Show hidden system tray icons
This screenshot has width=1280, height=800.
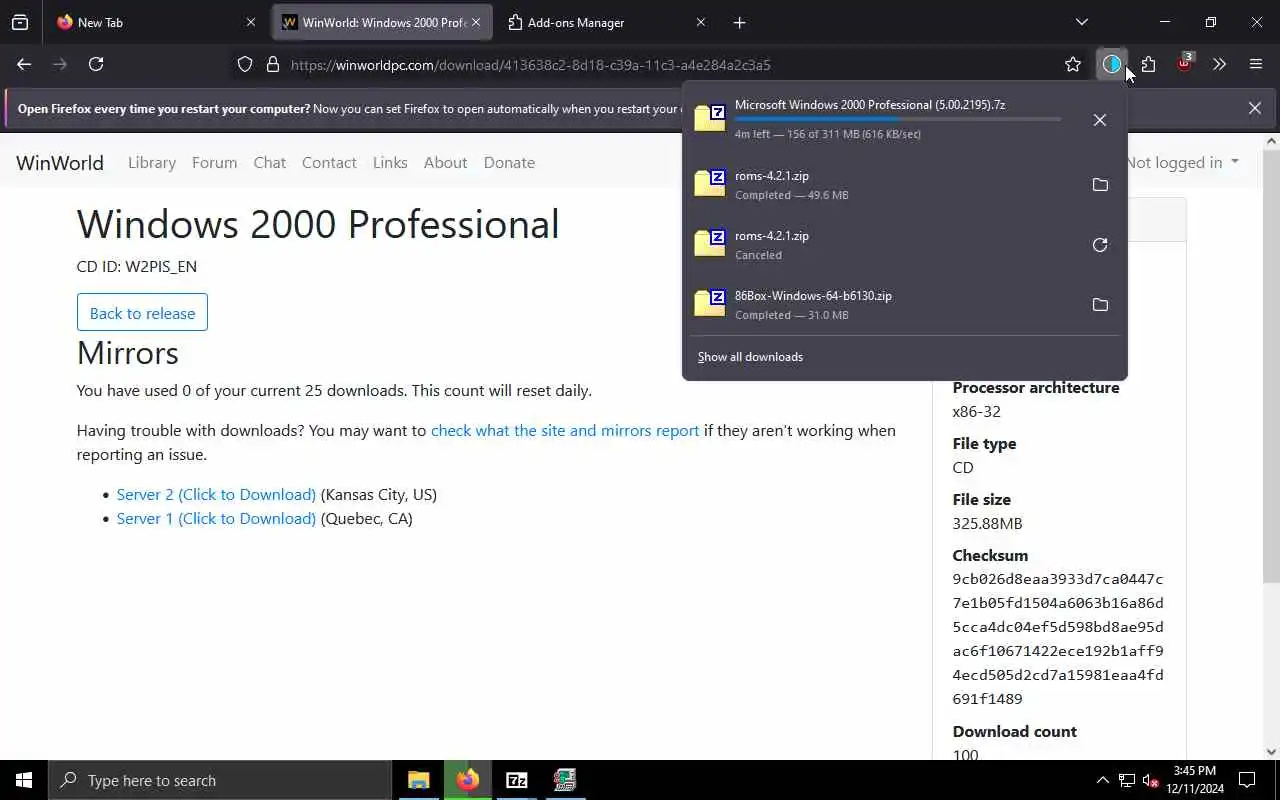coord(1102,780)
